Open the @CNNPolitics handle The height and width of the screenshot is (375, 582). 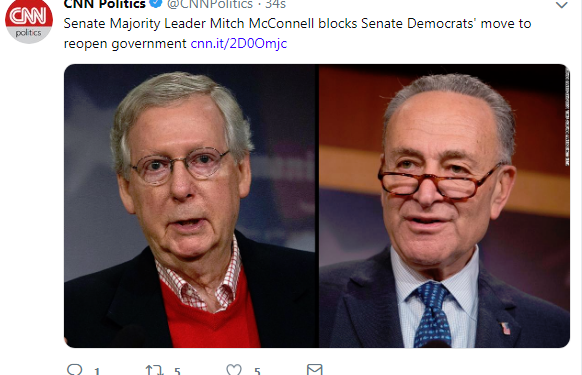click(210, 4)
